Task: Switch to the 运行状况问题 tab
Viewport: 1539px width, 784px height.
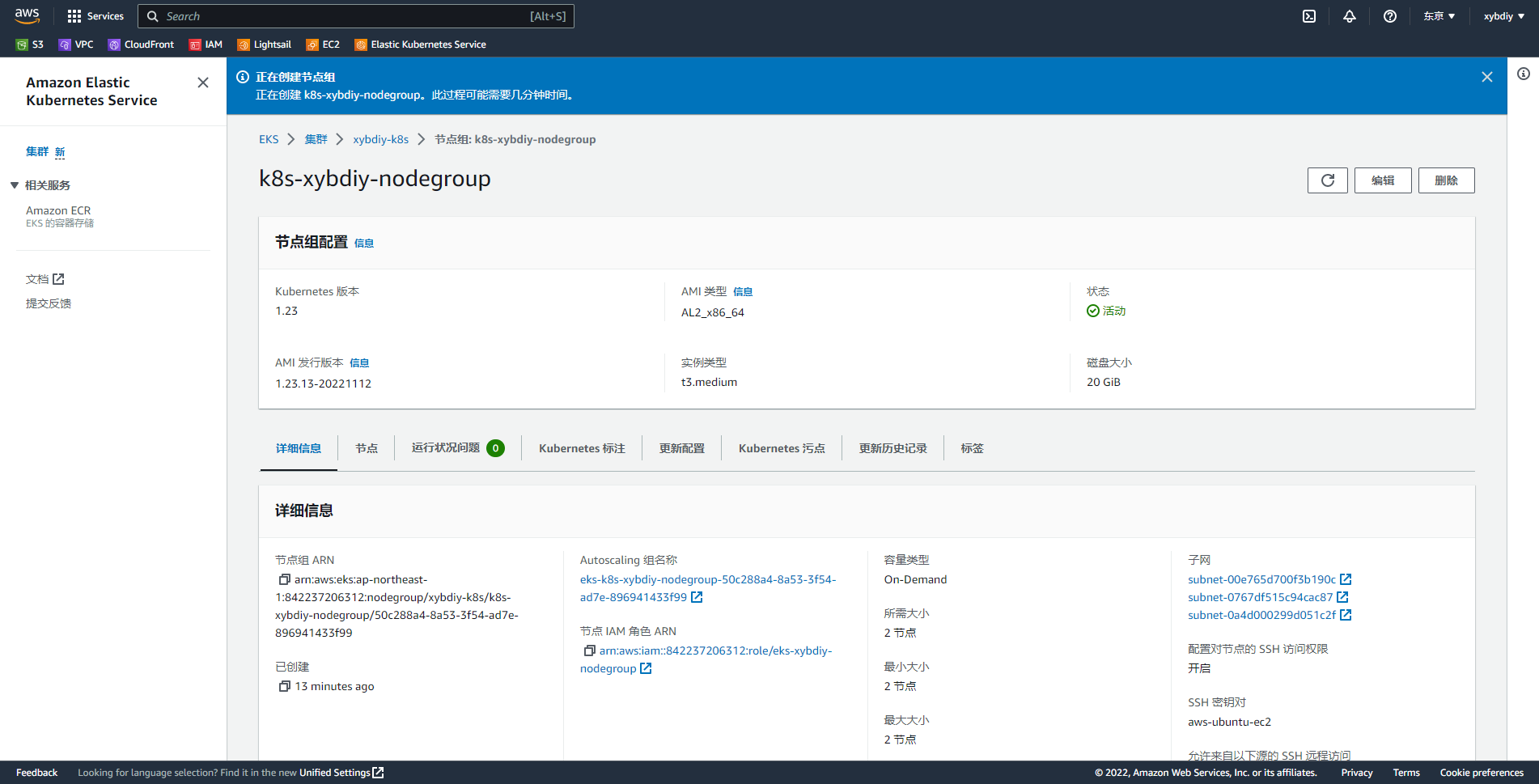Action: click(458, 447)
